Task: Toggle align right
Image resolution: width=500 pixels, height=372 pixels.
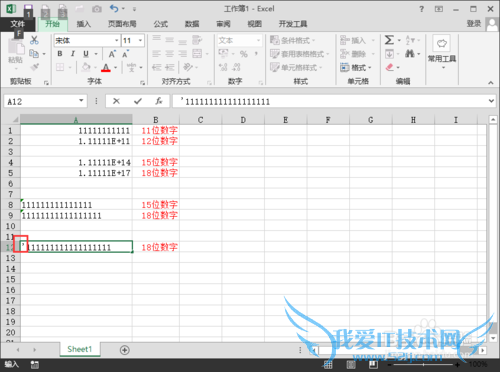Action: pos(182,54)
